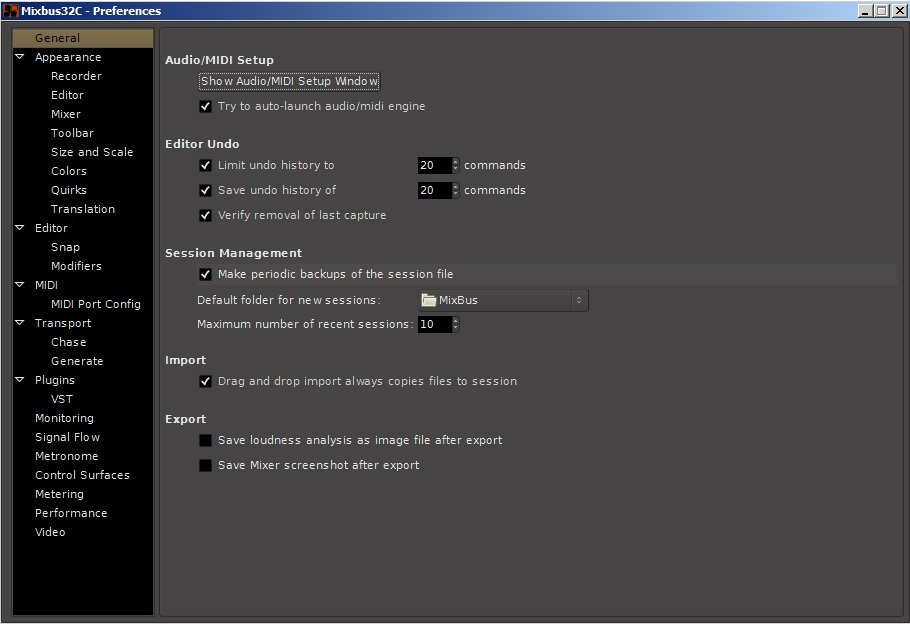
Task: Enable Save Mixer screenshot after export
Action: pos(205,466)
